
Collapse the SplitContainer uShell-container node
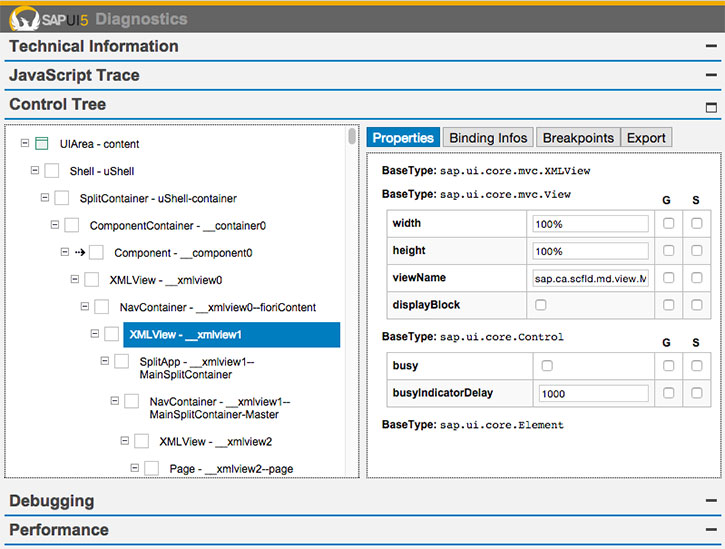45,197
